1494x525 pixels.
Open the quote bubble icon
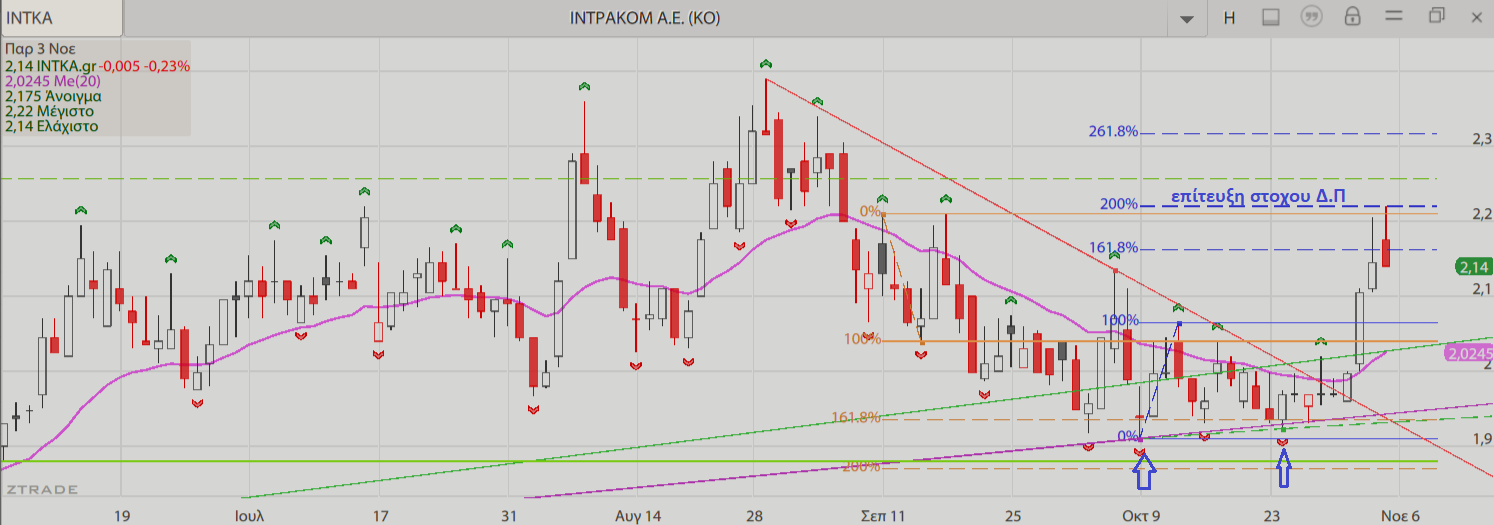[x=1312, y=17]
